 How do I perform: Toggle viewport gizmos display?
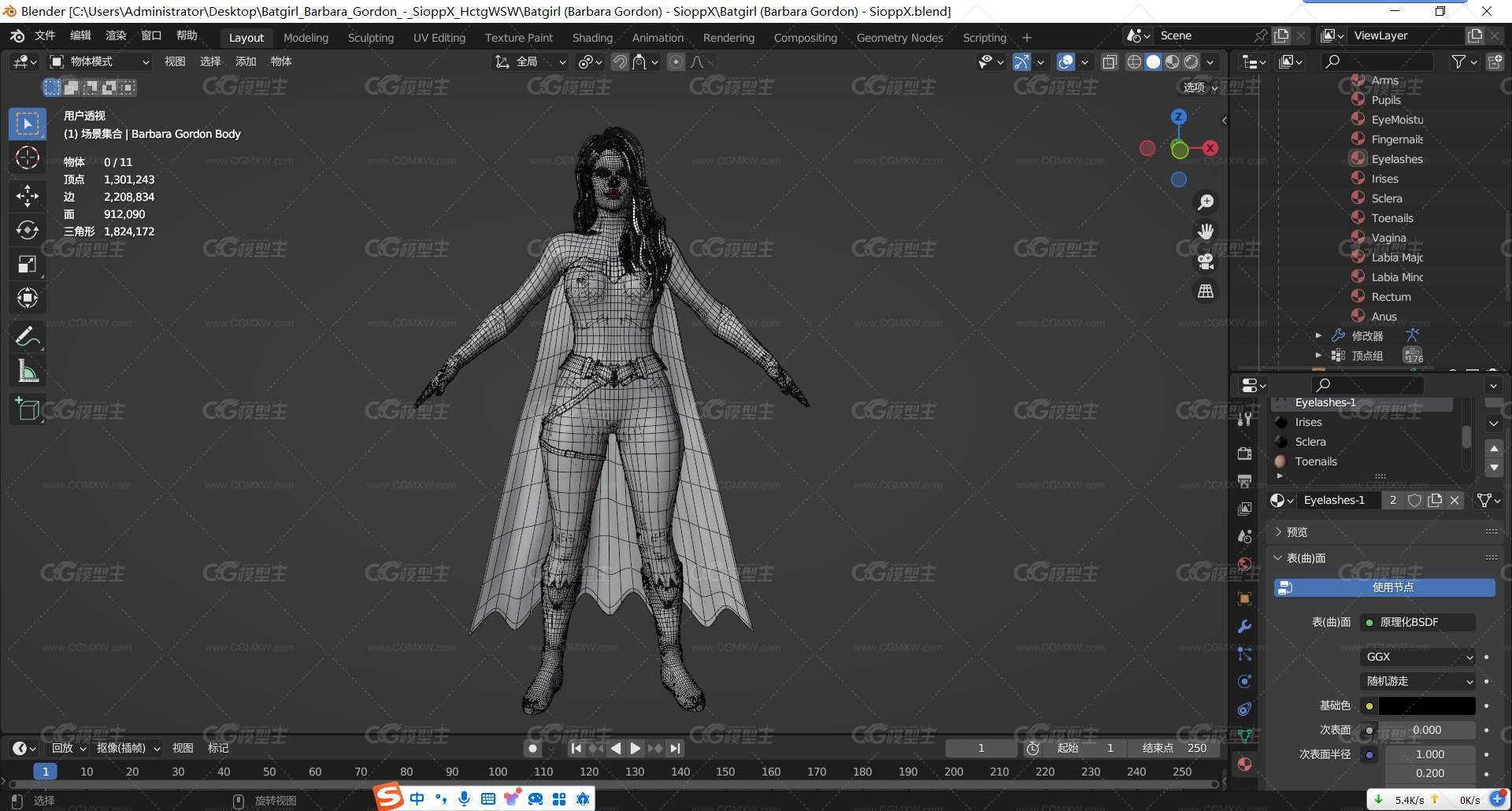[1021, 61]
